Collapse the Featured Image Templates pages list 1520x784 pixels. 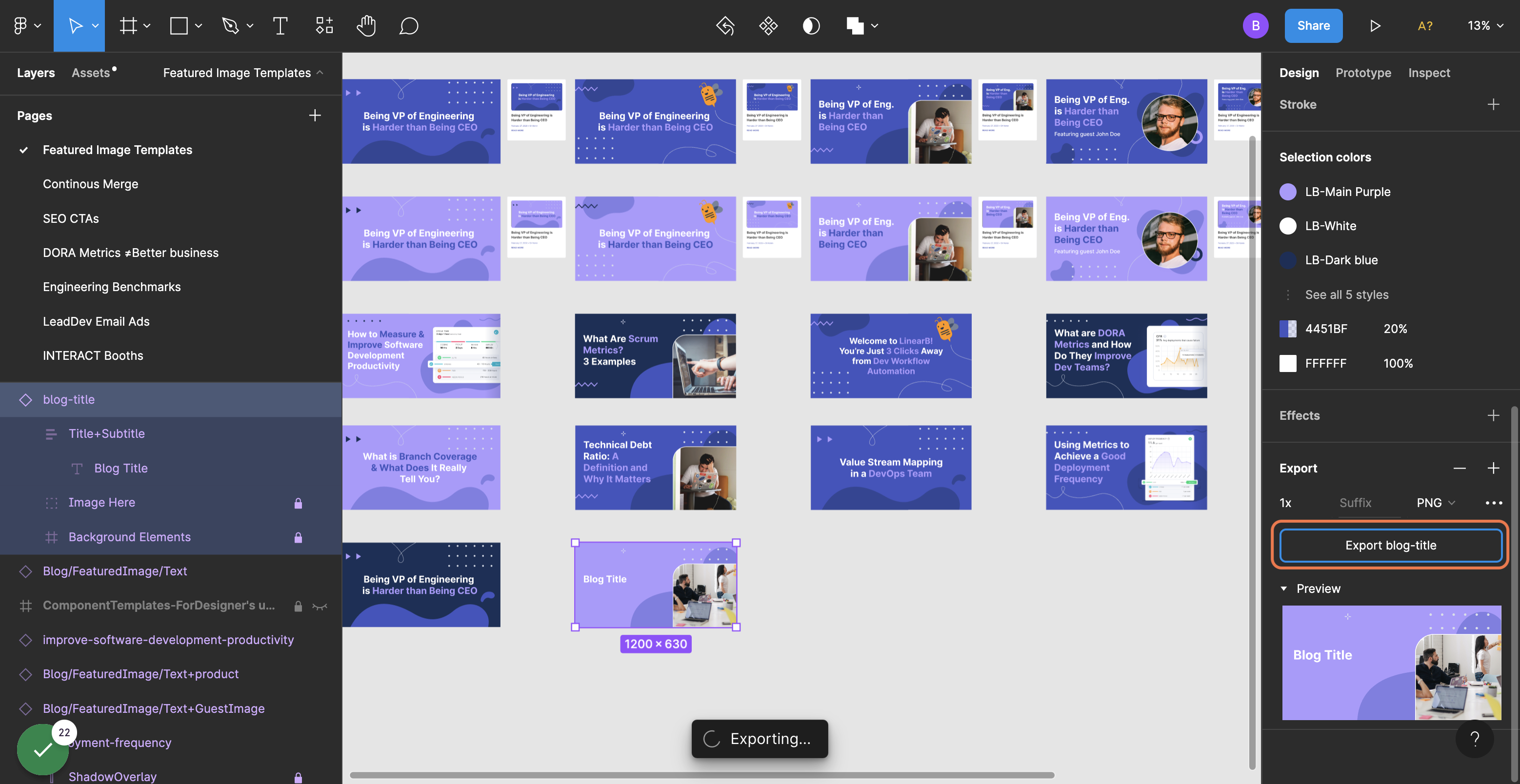(320, 73)
